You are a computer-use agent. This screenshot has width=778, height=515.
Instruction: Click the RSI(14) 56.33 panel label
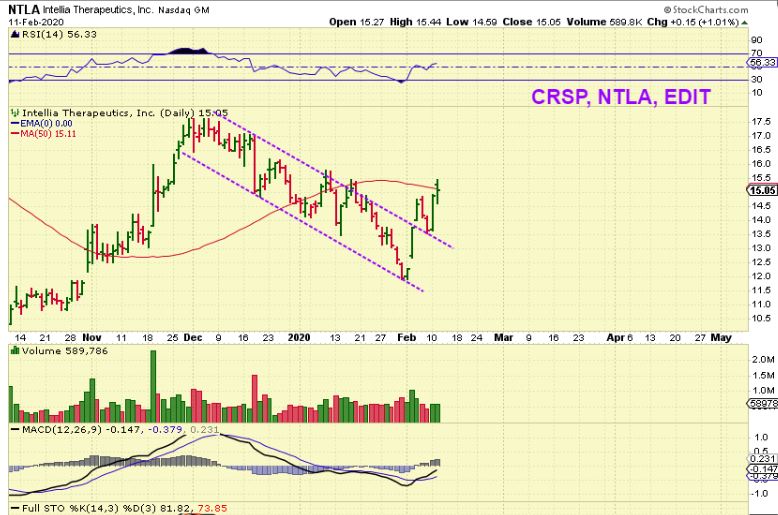[x=59, y=34]
